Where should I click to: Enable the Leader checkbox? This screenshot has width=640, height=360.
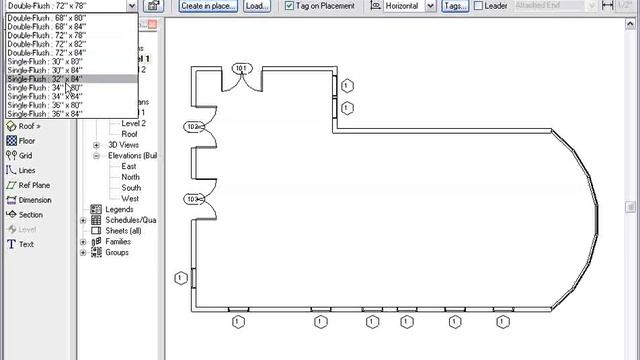pos(478,6)
